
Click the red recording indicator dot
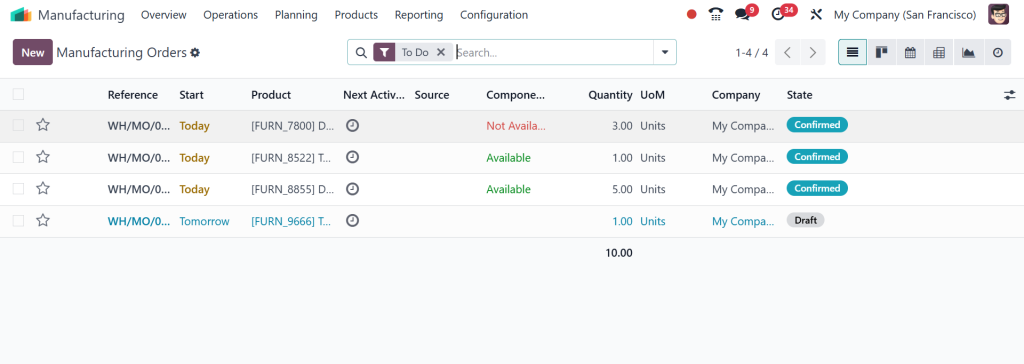(692, 14)
